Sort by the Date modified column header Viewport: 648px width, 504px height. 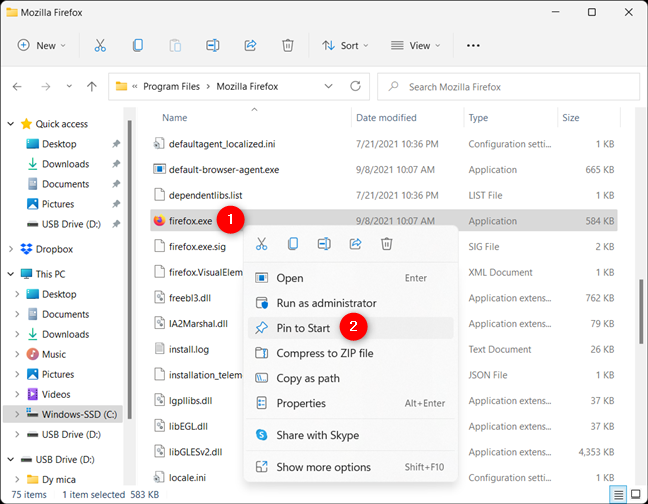click(386, 118)
